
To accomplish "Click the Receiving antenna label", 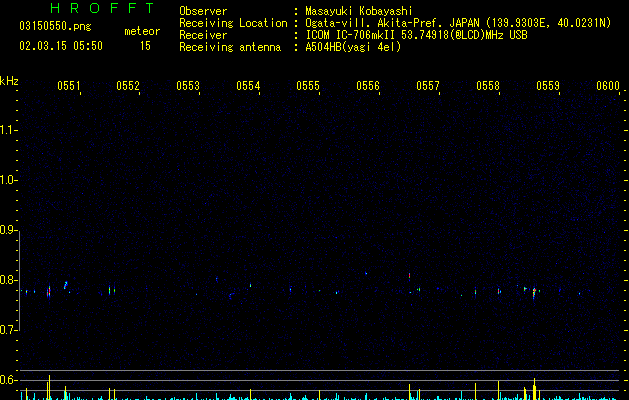I will tap(230, 47).
